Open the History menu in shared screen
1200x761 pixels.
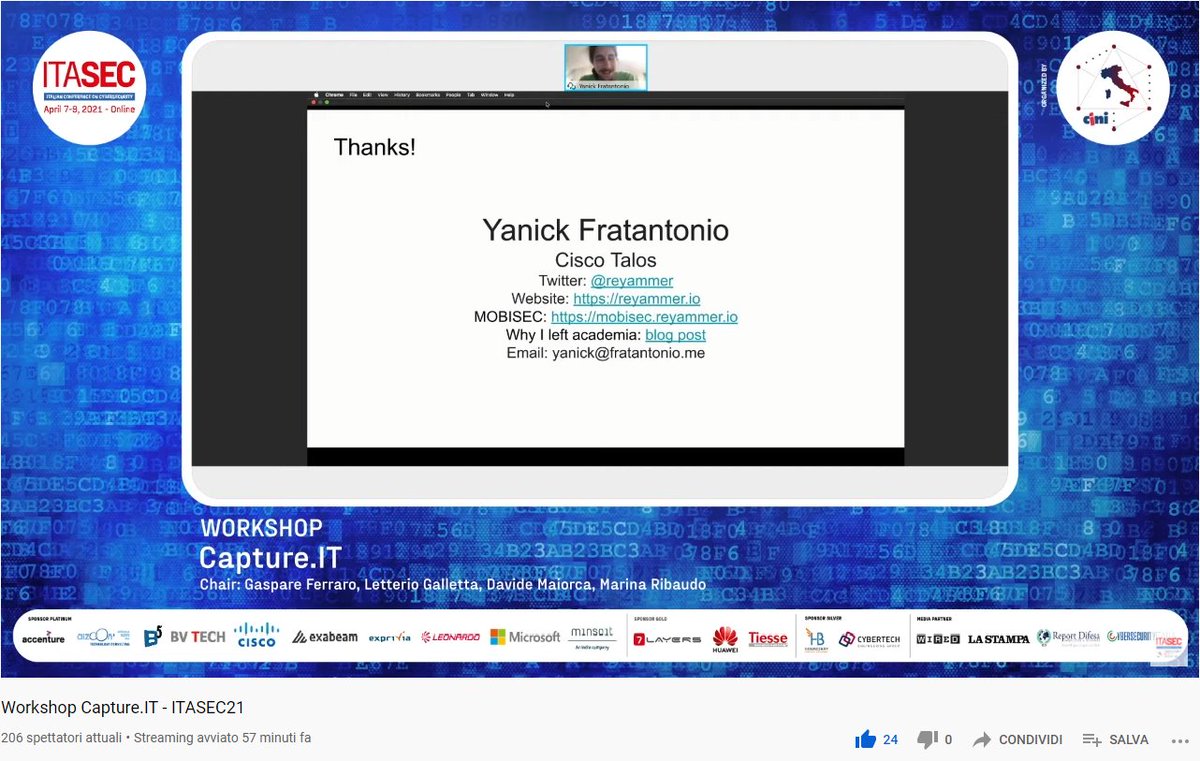pyautogui.click(x=402, y=95)
